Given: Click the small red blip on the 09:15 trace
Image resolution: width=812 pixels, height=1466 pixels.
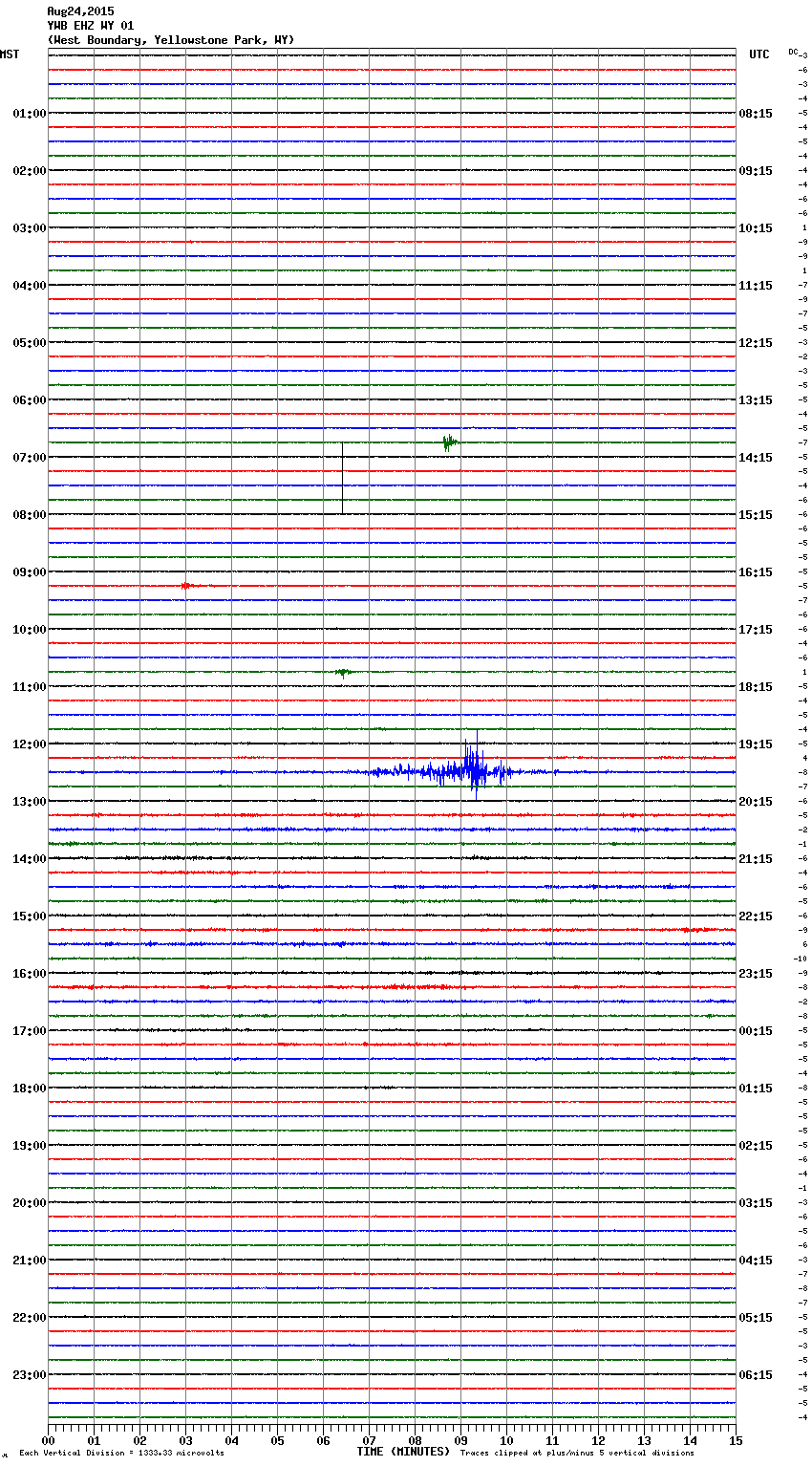Looking at the screenshot, I should [x=187, y=585].
